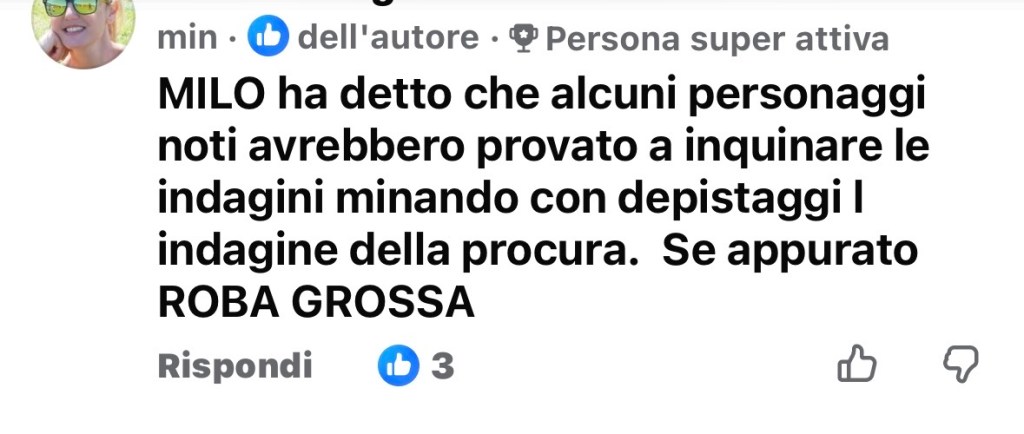Click the blue like badge beside dell'autore

pos(268,37)
